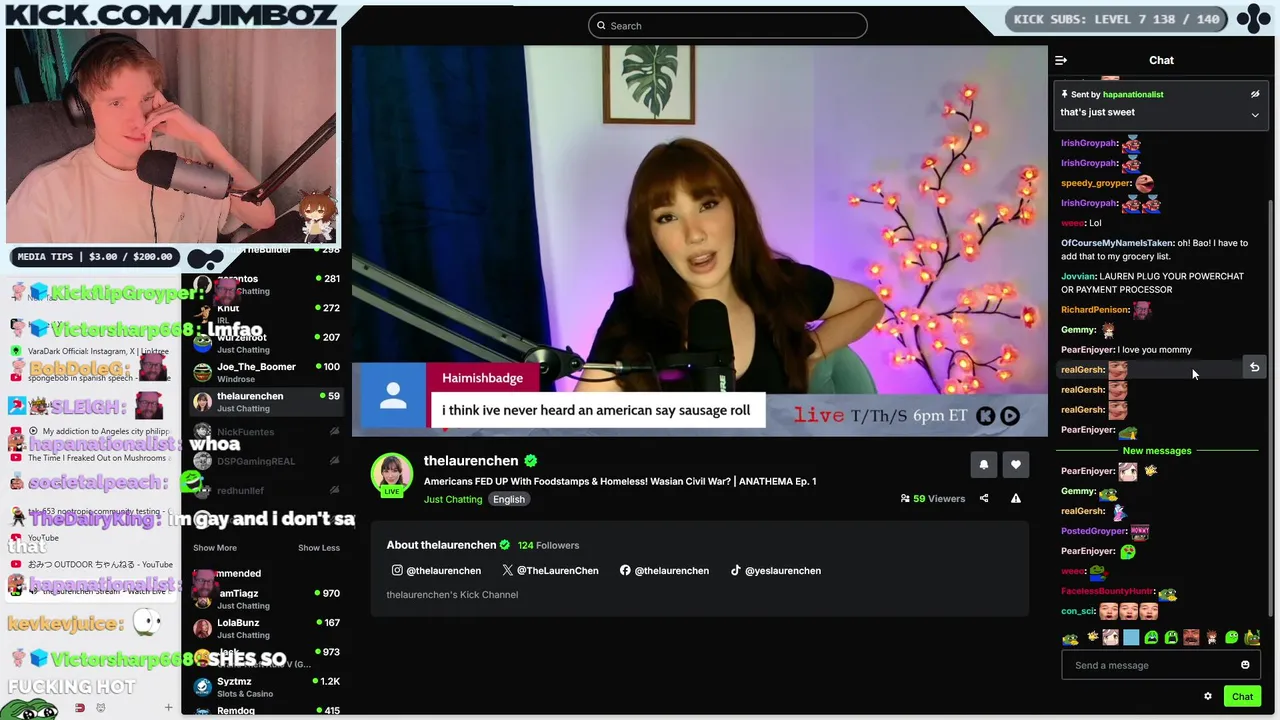Insert blue square emote from quick bar

tap(1131, 638)
